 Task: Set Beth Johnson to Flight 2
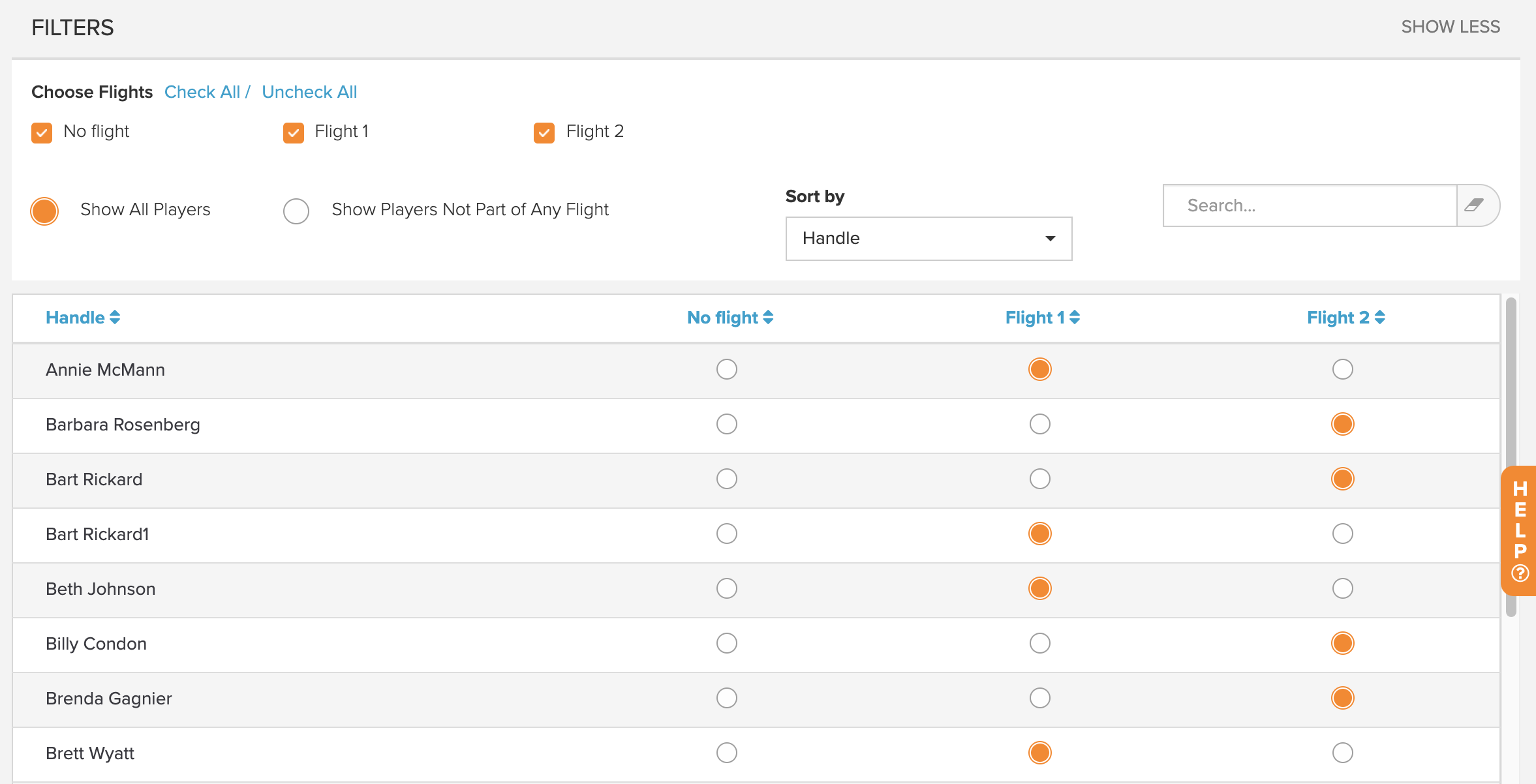(1343, 588)
